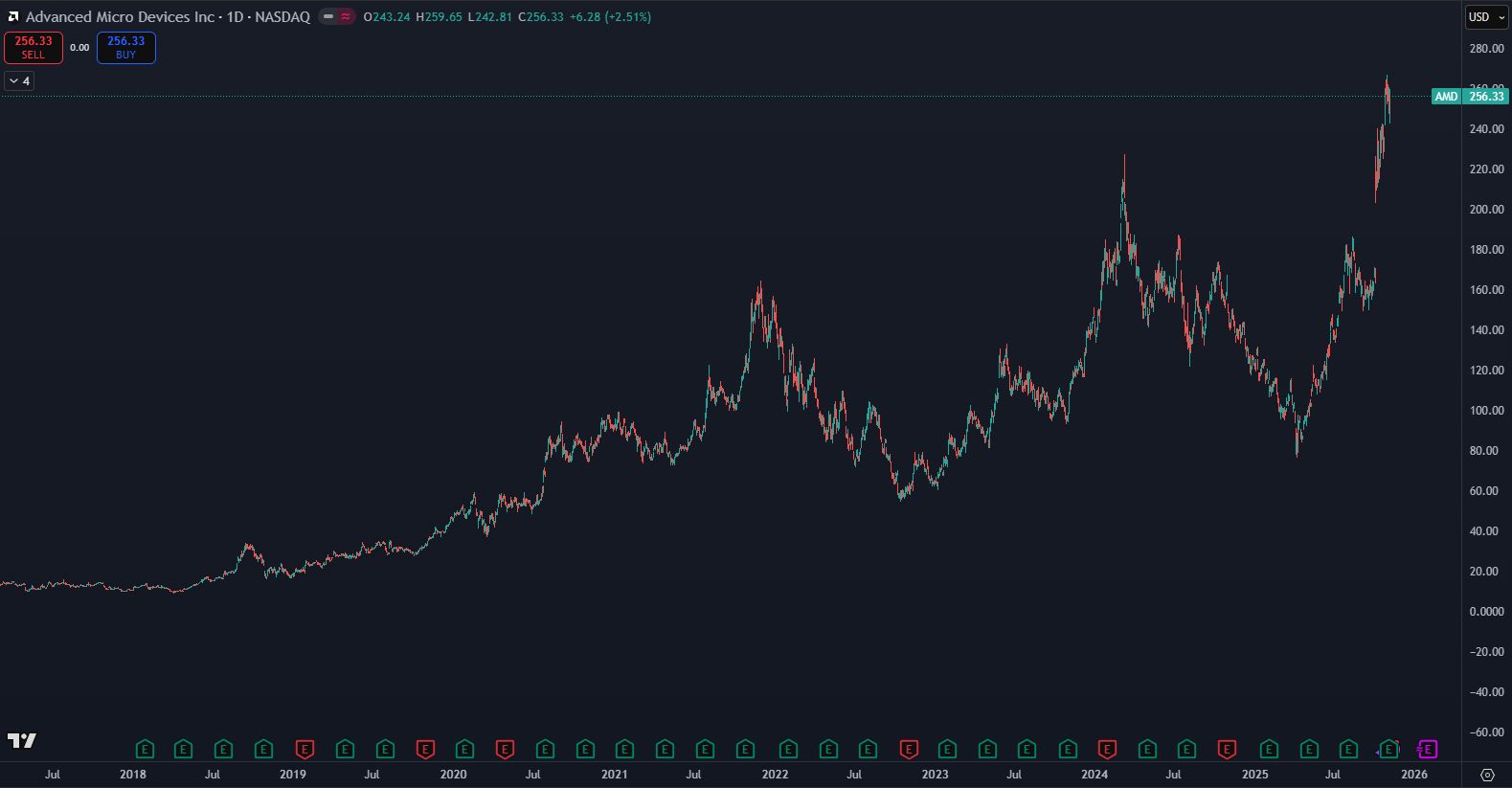This screenshot has width=1512, height=788.
Task: Toggle the gray dash data status indicator
Action: point(328,17)
